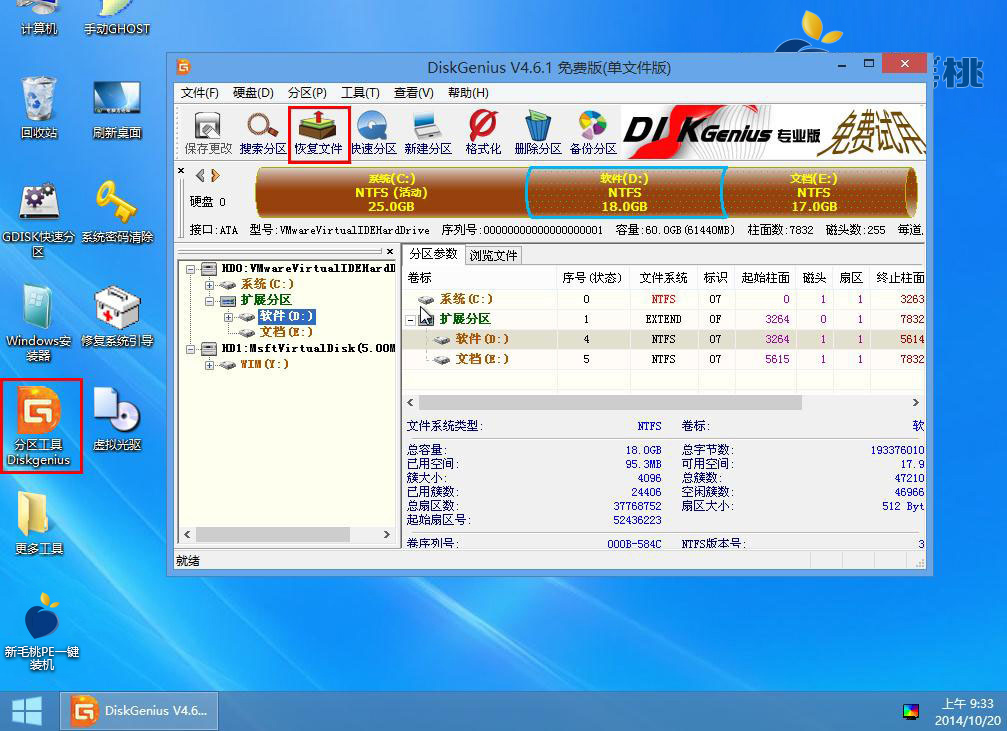
Task: Open the Backup Partition (备份分区) tool
Action: click(x=593, y=133)
